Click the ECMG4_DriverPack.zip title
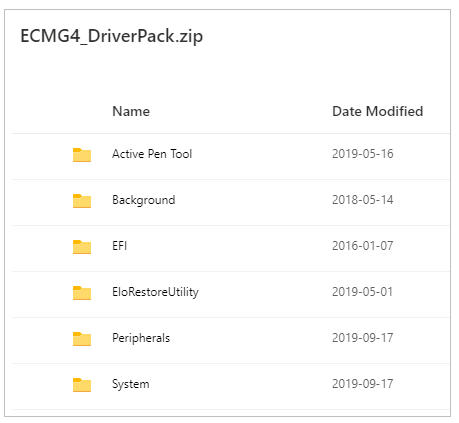 click(112, 36)
